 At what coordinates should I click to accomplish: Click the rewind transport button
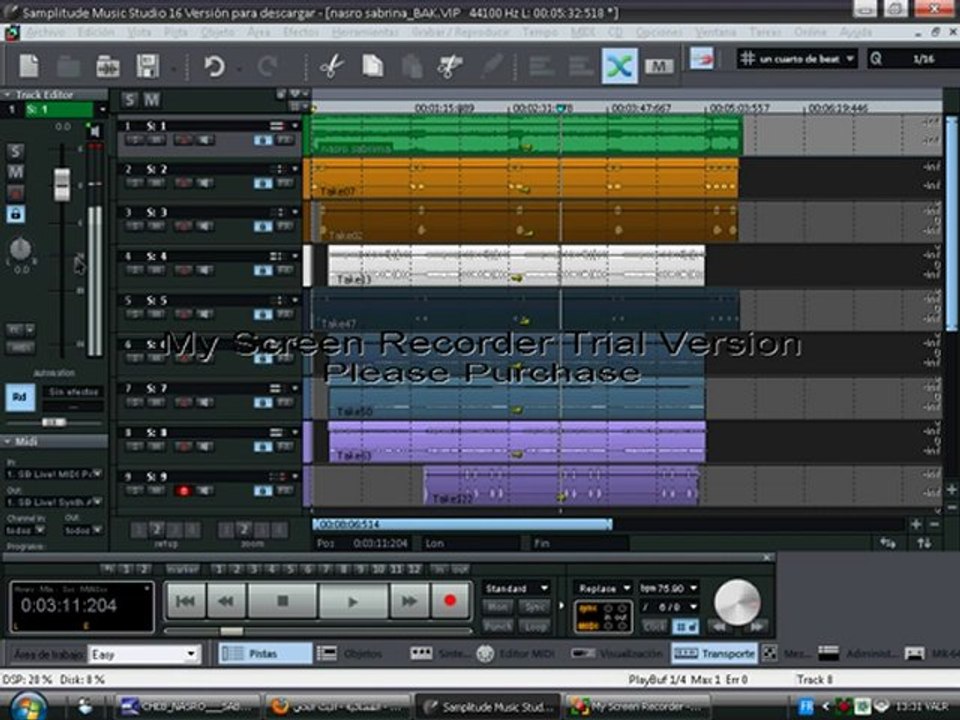pos(226,601)
